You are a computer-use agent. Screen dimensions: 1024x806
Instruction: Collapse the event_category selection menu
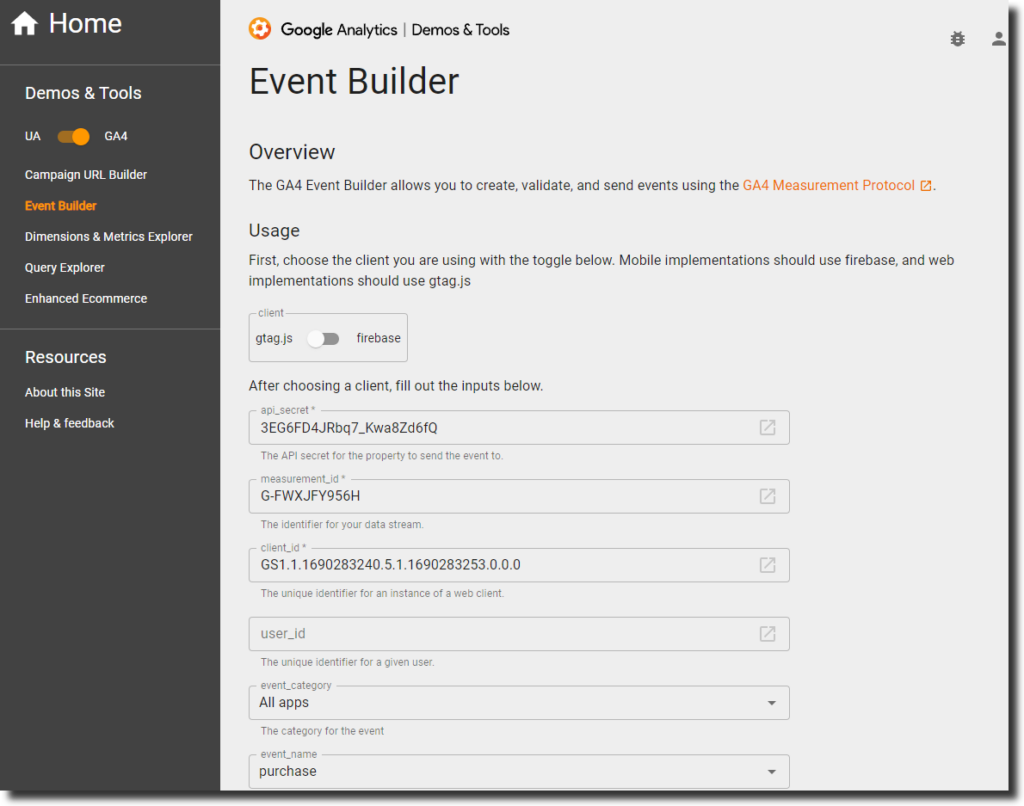[771, 702]
